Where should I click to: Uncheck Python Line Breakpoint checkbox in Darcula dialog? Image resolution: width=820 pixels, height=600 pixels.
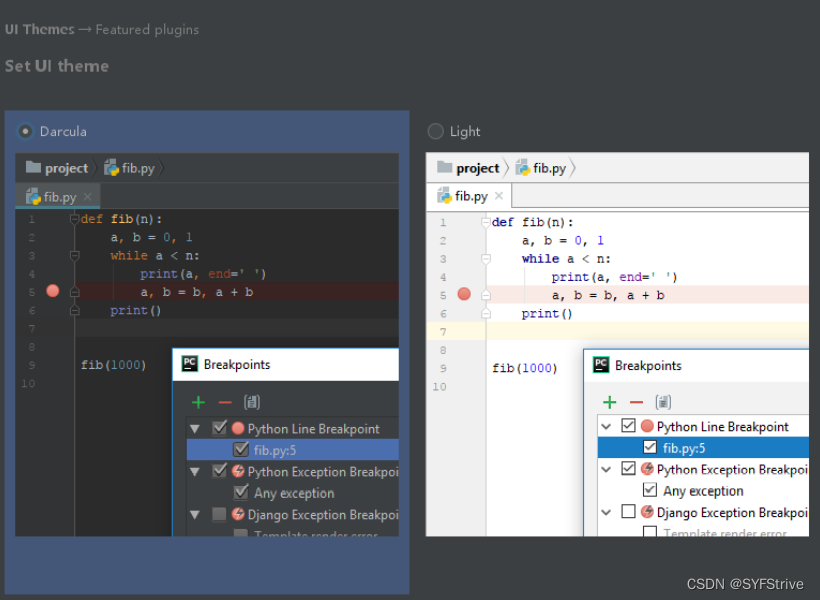(220, 428)
